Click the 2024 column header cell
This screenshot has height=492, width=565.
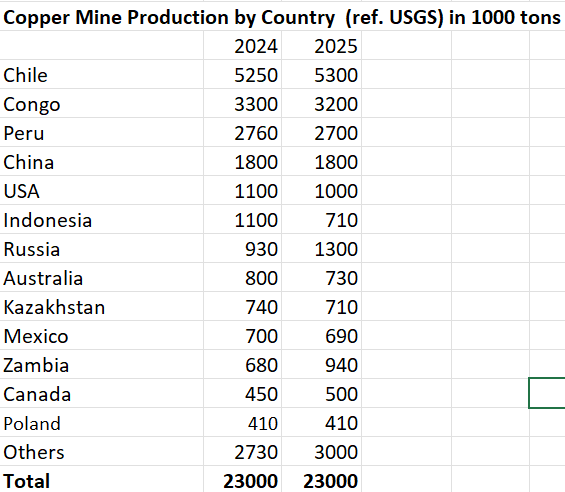[x=243, y=46]
